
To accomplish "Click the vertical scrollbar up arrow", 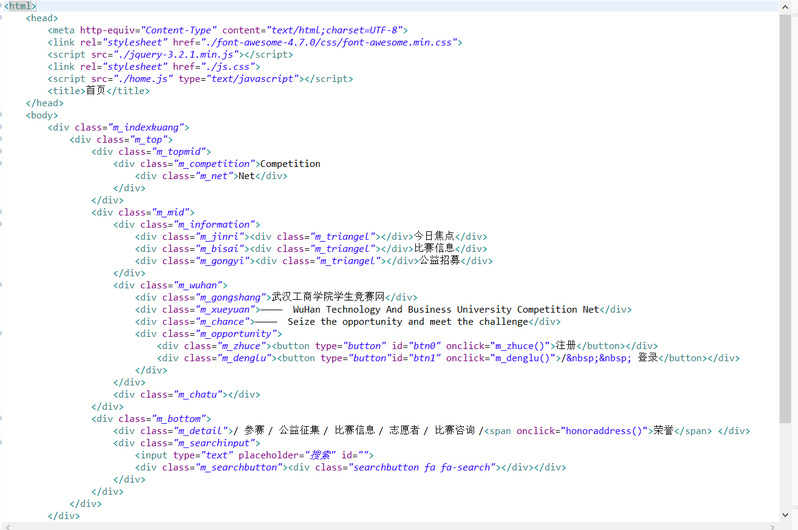I will pos(785,6).
